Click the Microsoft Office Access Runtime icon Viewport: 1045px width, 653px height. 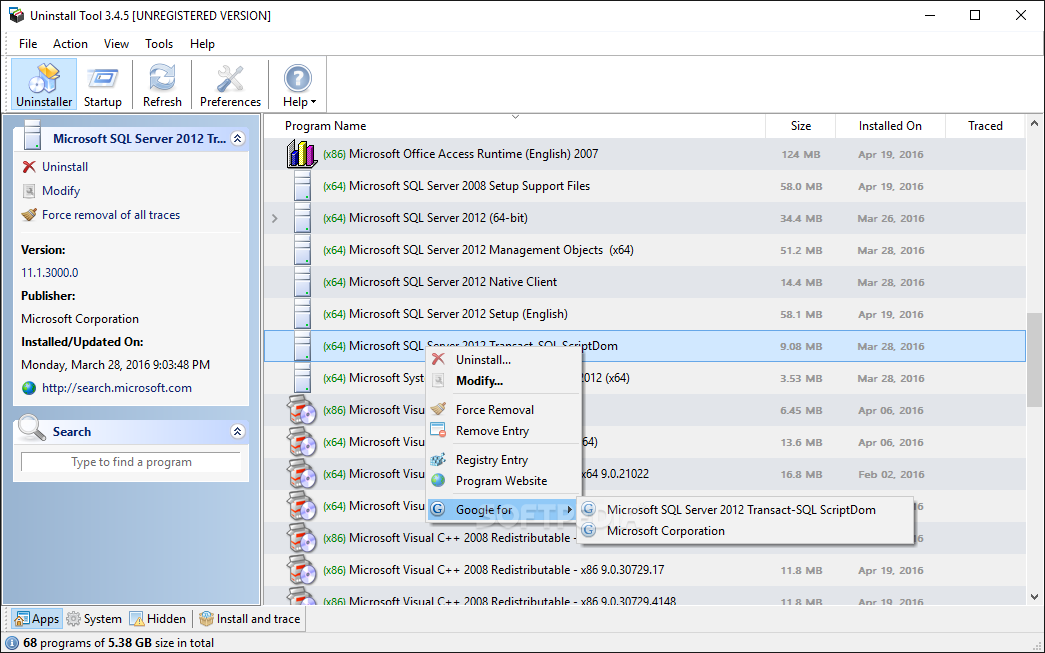coord(302,154)
